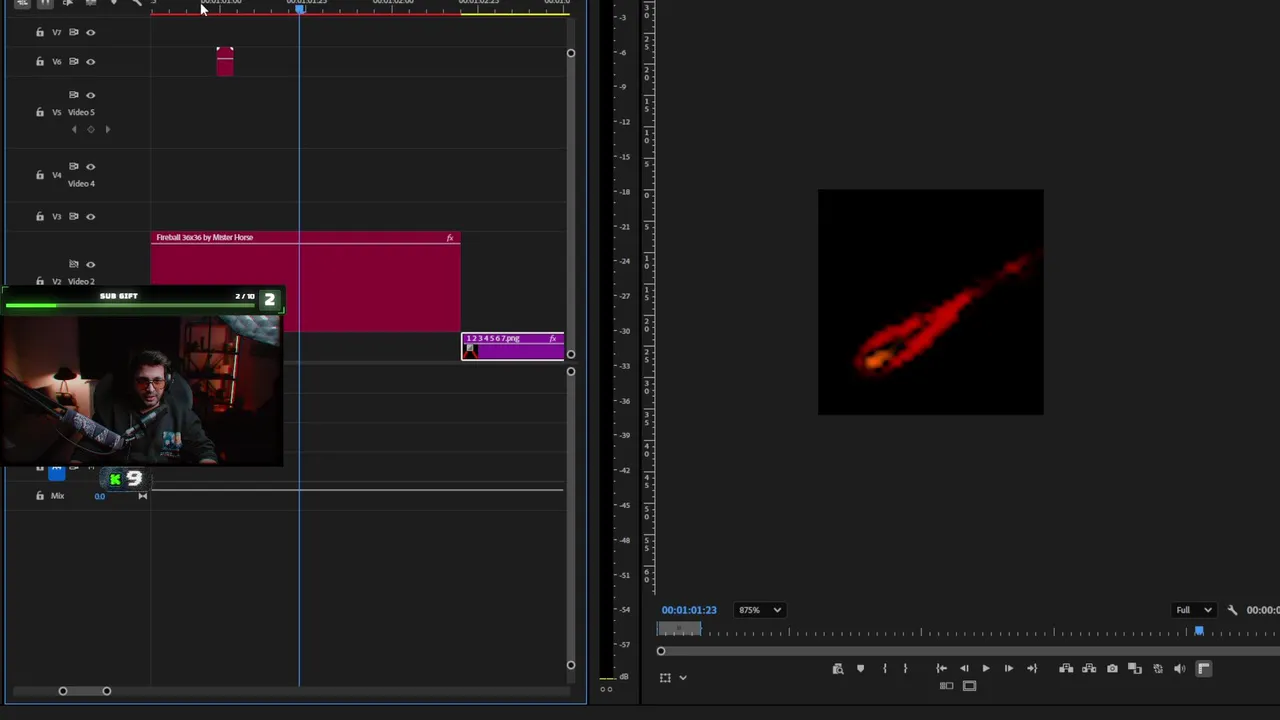Viewport: 1280px width, 720px height.
Task: Toggle sync lock on Video 5
Action: 73,95
